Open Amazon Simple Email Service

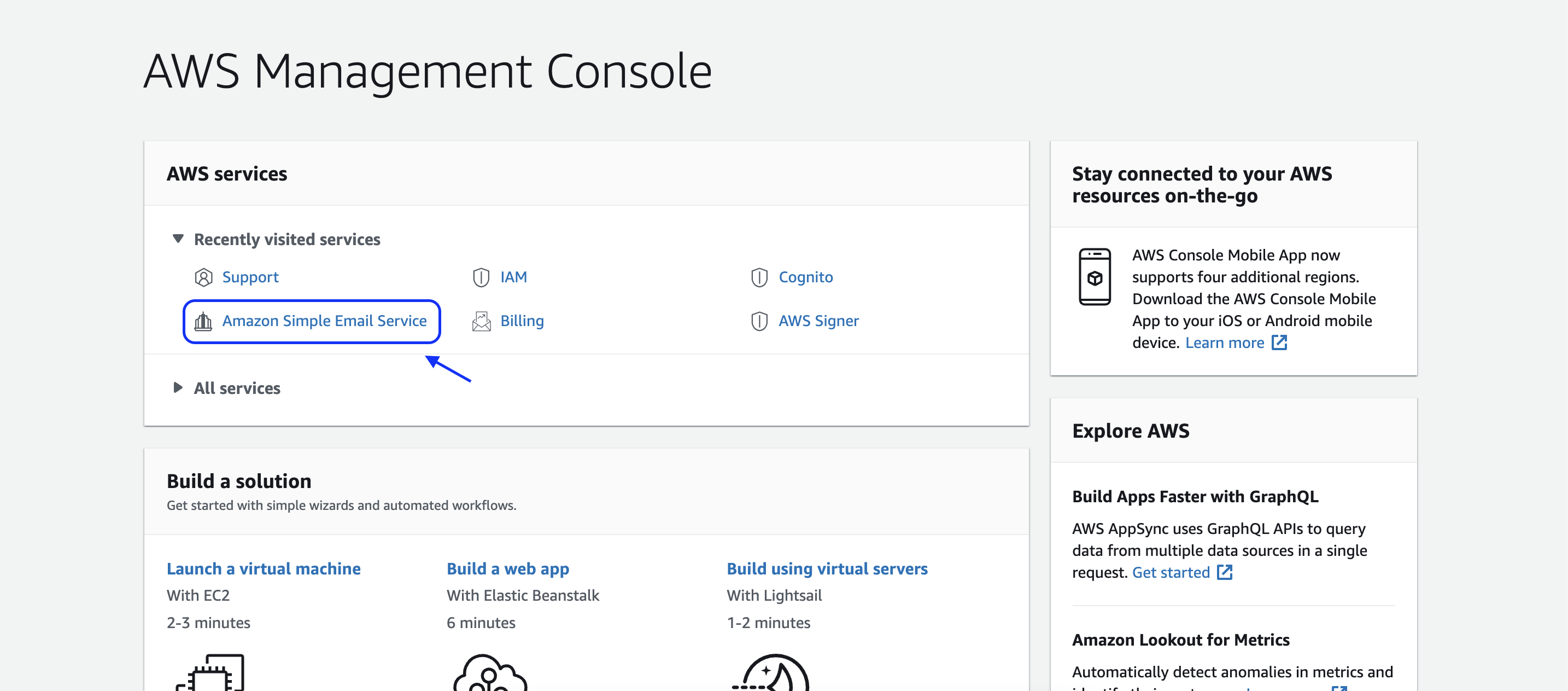pos(324,321)
